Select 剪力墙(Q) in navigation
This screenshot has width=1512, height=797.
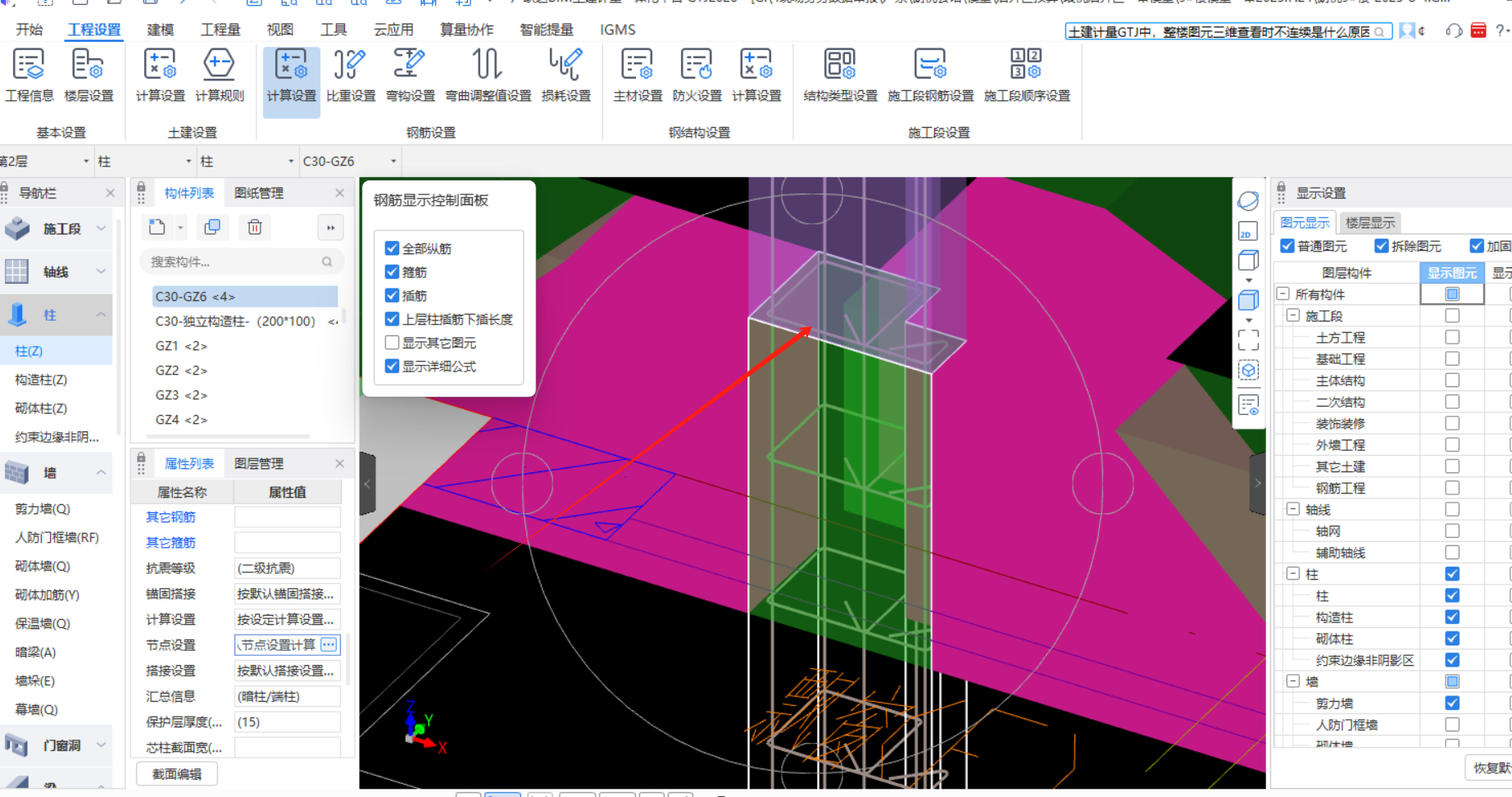pos(43,508)
